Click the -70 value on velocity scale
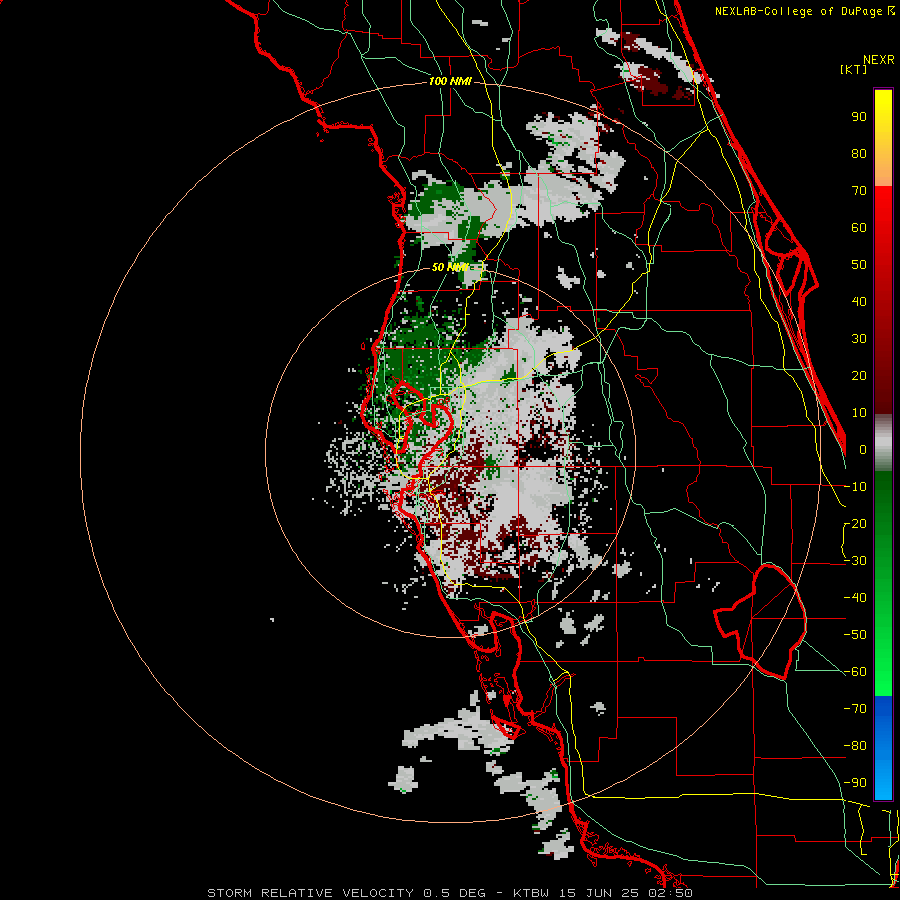 855,709
